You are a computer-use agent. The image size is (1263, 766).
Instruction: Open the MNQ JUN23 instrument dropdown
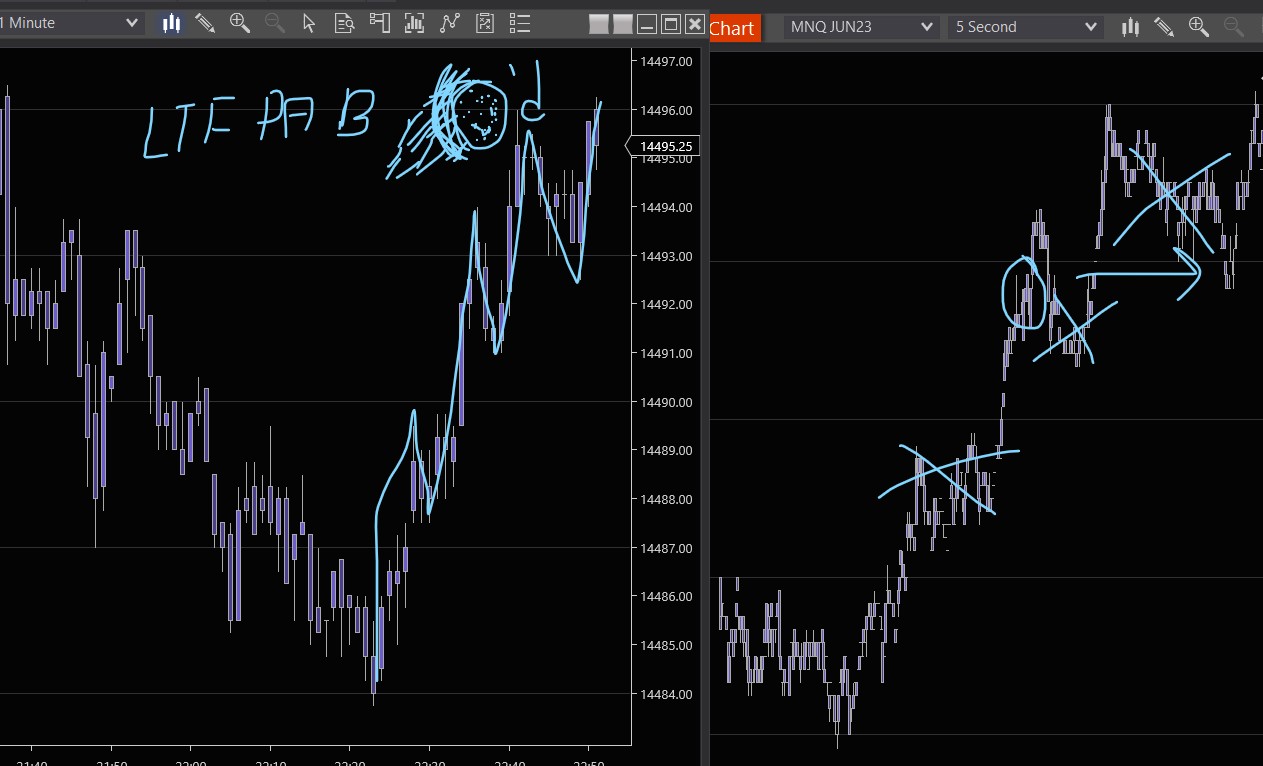click(x=861, y=27)
